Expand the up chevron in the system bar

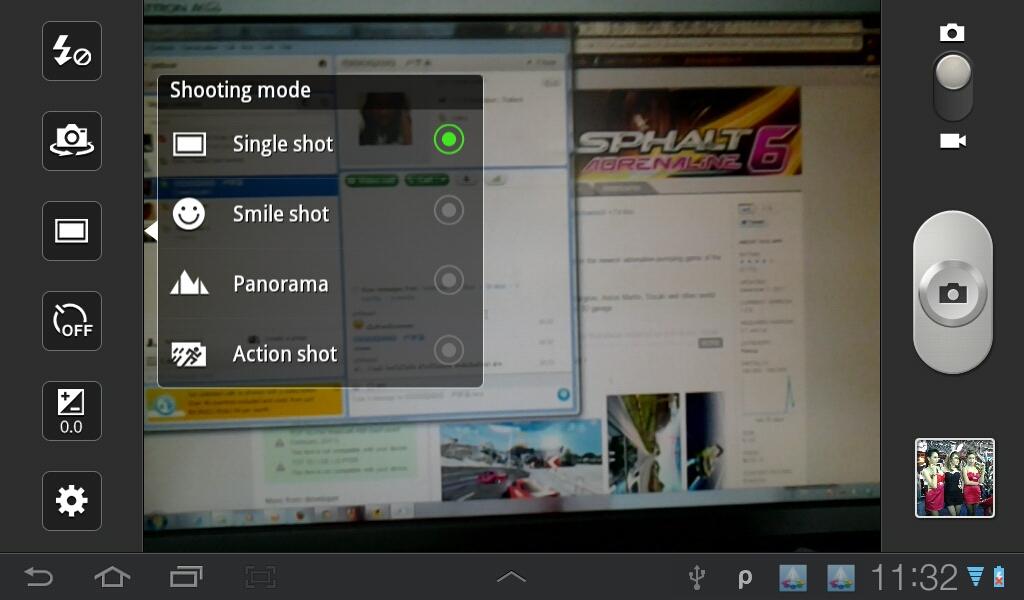511,577
